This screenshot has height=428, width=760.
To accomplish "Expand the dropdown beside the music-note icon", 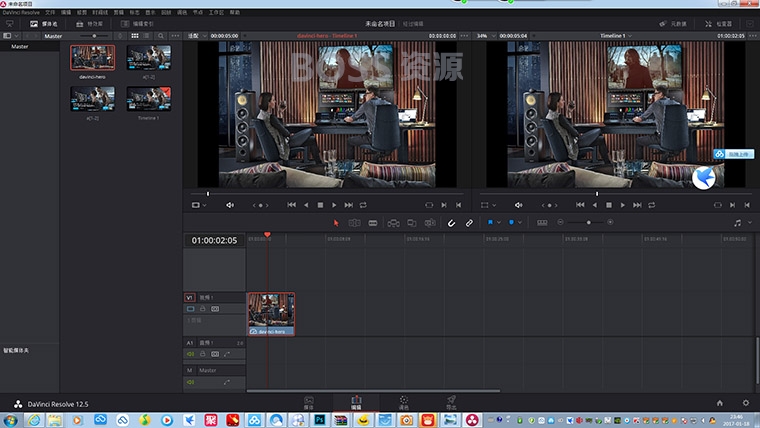I will click(750, 223).
